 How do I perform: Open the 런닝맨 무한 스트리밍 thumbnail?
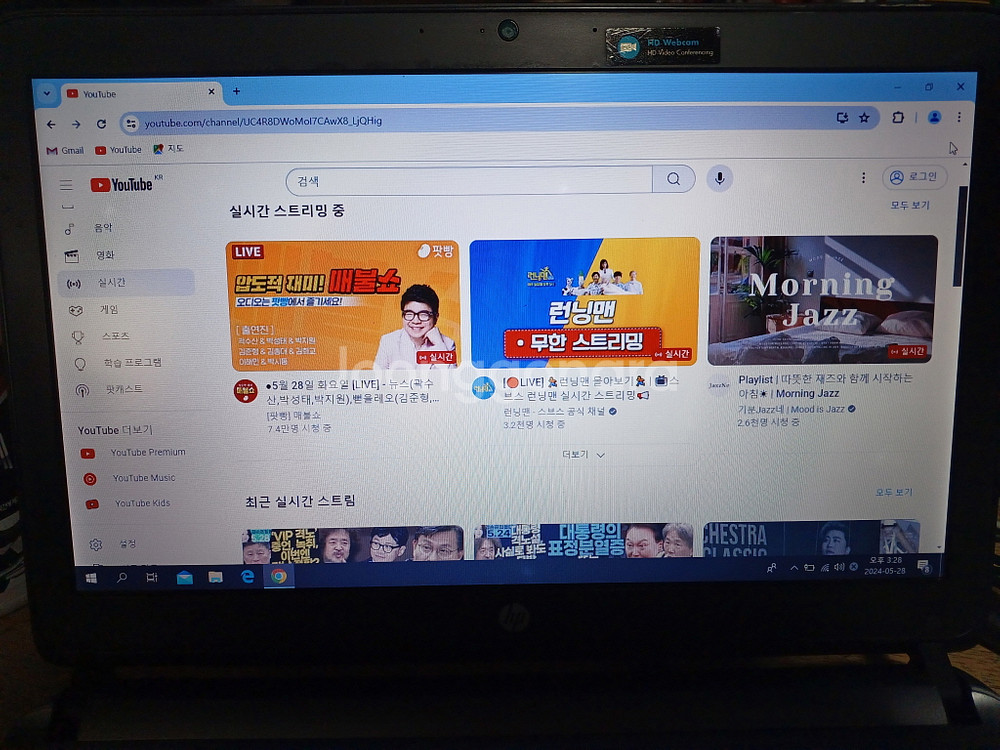coord(584,302)
